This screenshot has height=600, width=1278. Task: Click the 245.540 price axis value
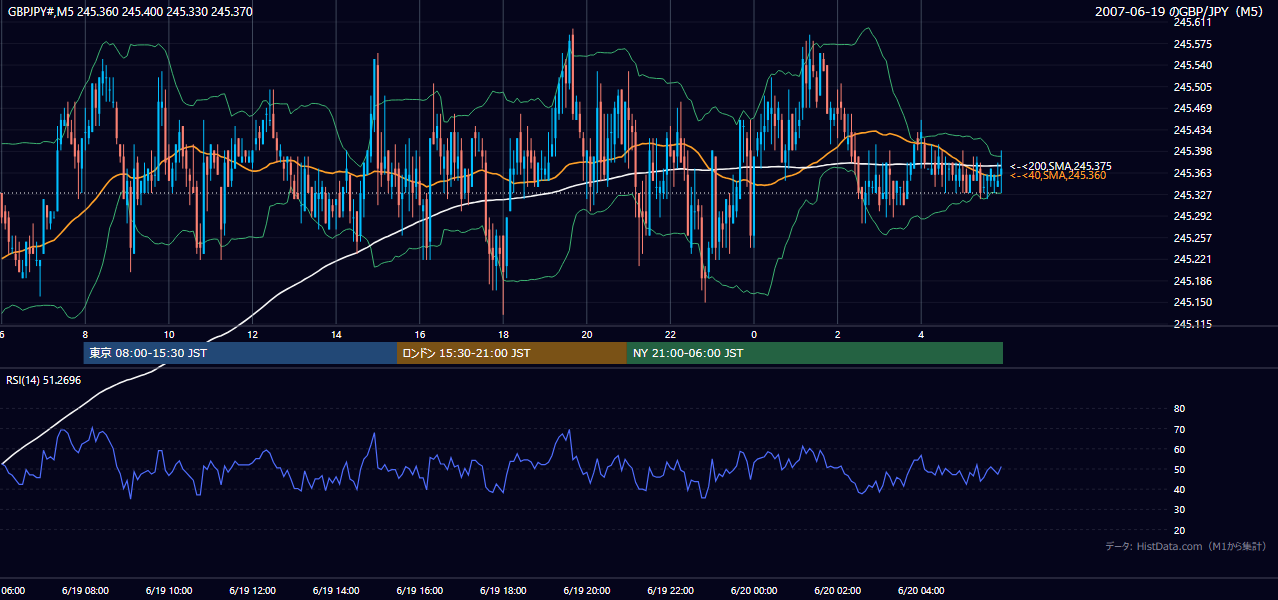click(1192, 65)
